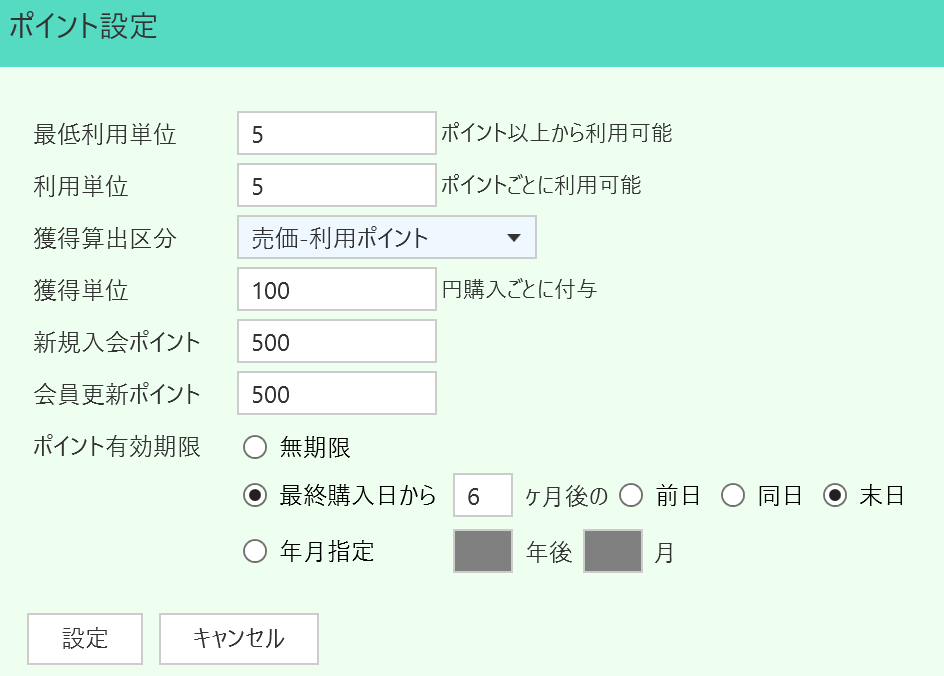
Task: Choose the 同日 radio button
Action: [x=733, y=495]
